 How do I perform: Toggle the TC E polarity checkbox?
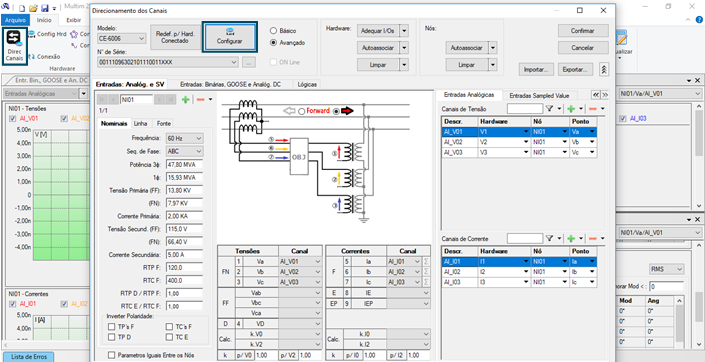[169, 337]
